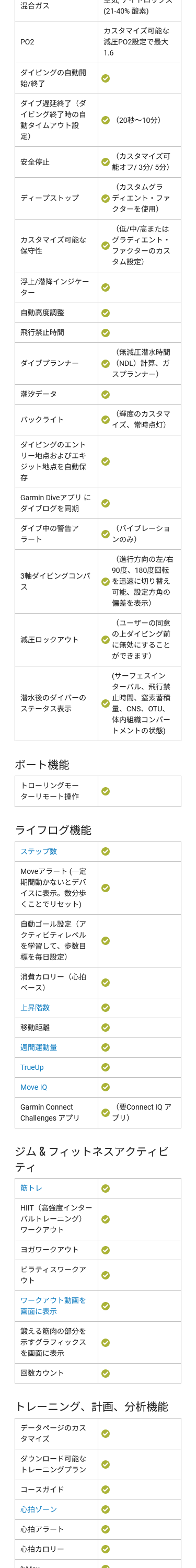Open the 筋トレ link

31,1187
